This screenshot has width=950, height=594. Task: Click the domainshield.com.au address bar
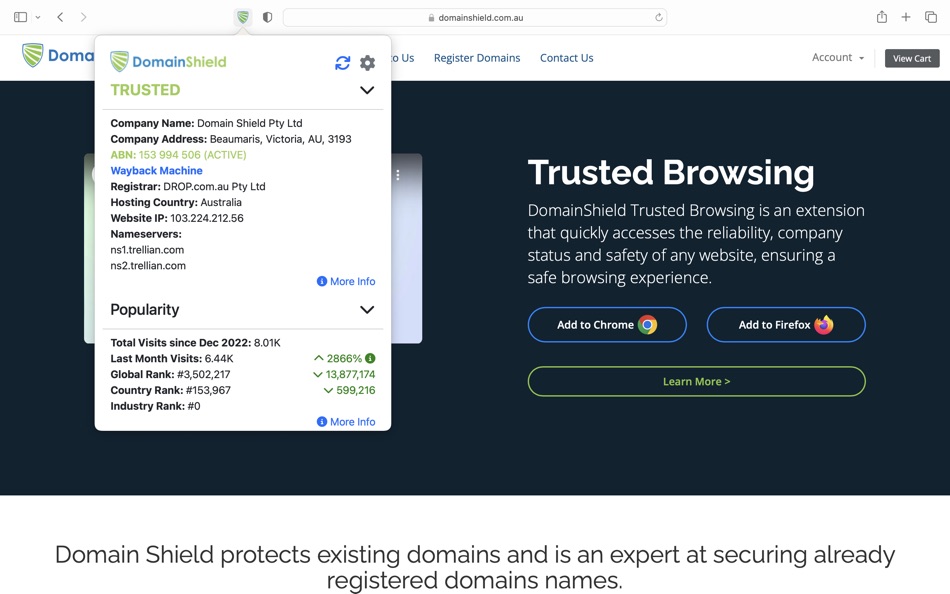475,18
